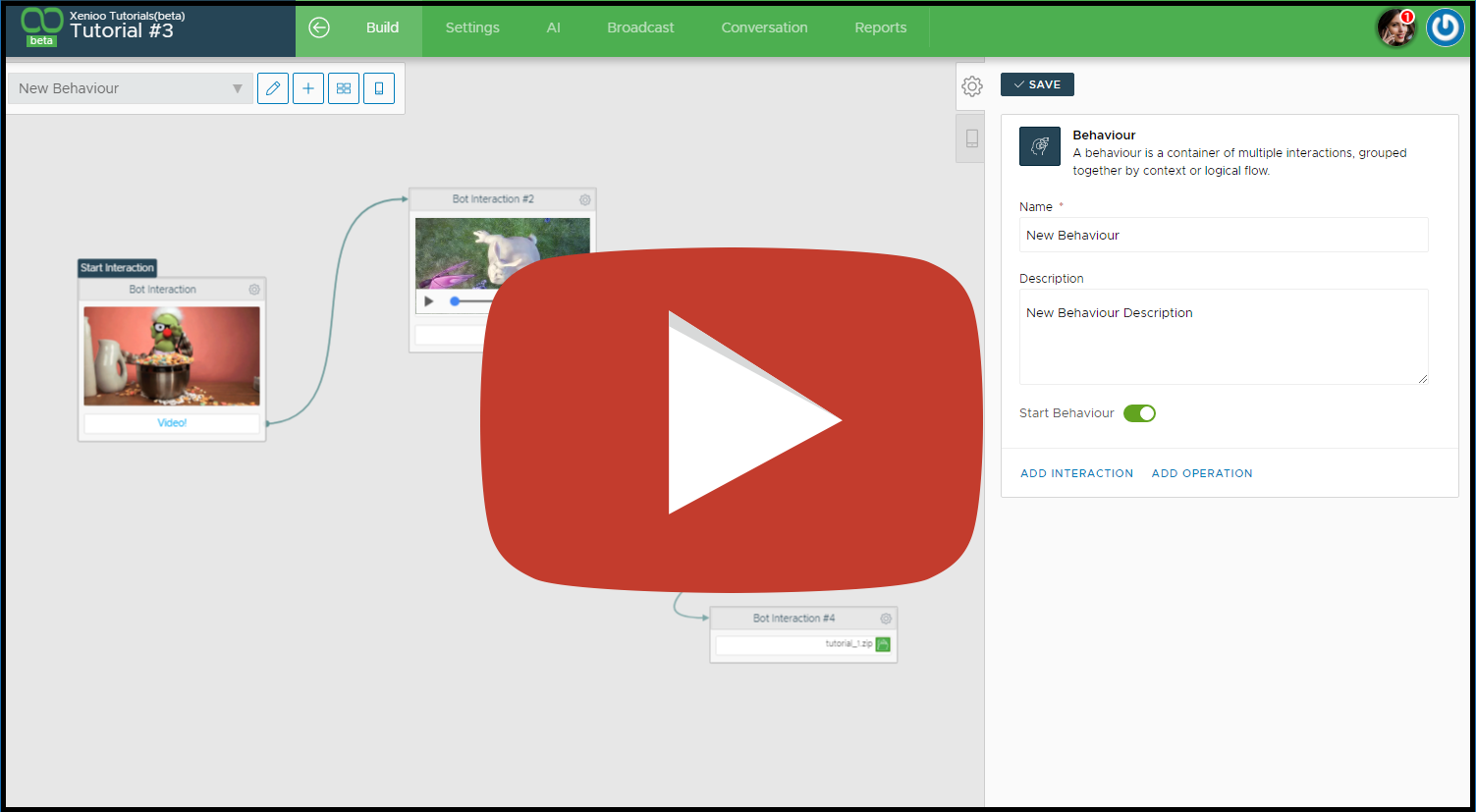Adjust the video seek slider handle
Image resolution: width=1476 pixels, height=812 pixels.
(x=455, y=301)
